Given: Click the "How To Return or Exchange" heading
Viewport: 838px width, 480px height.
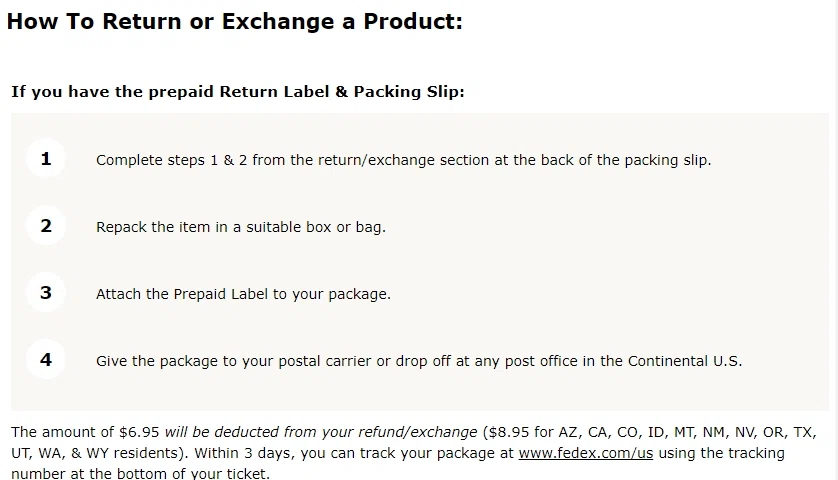Looking at the screenshot, I should pos(235,22).
